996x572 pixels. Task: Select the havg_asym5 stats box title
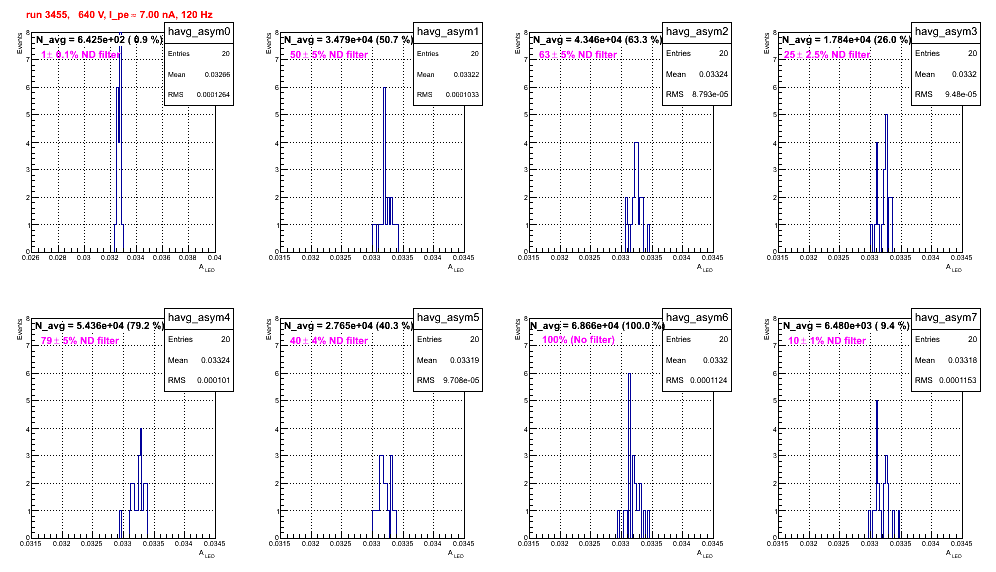click(x=448, y=317)
